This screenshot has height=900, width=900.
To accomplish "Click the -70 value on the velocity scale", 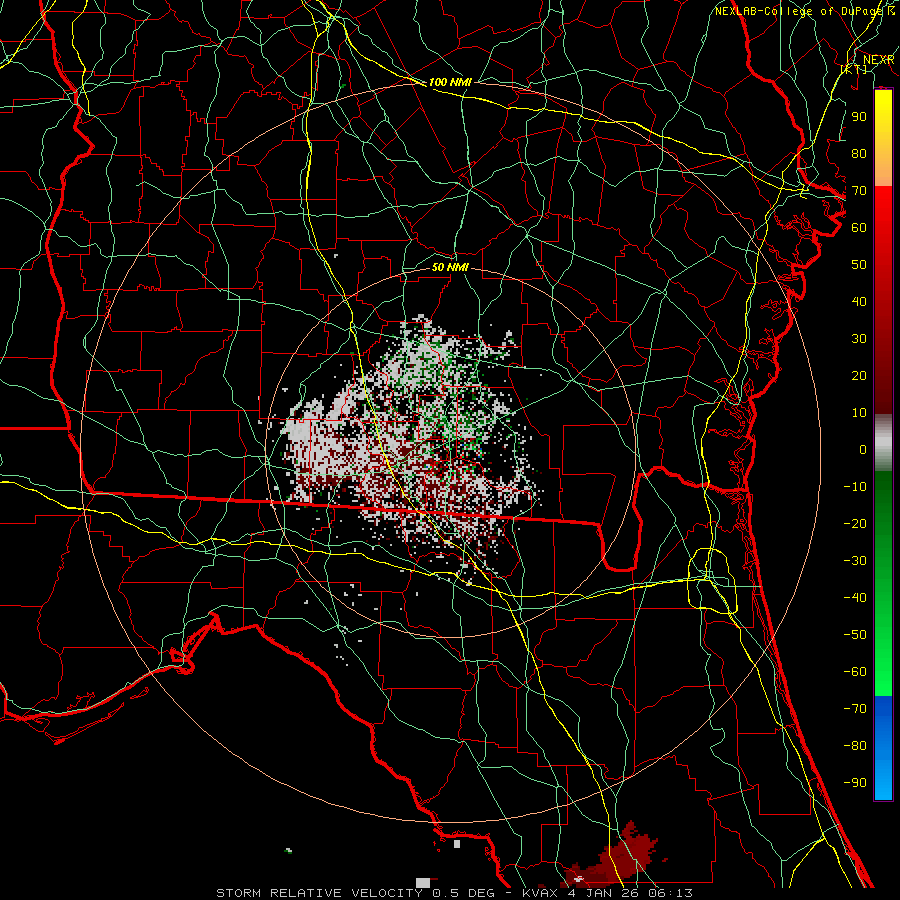I will (855, 708).
